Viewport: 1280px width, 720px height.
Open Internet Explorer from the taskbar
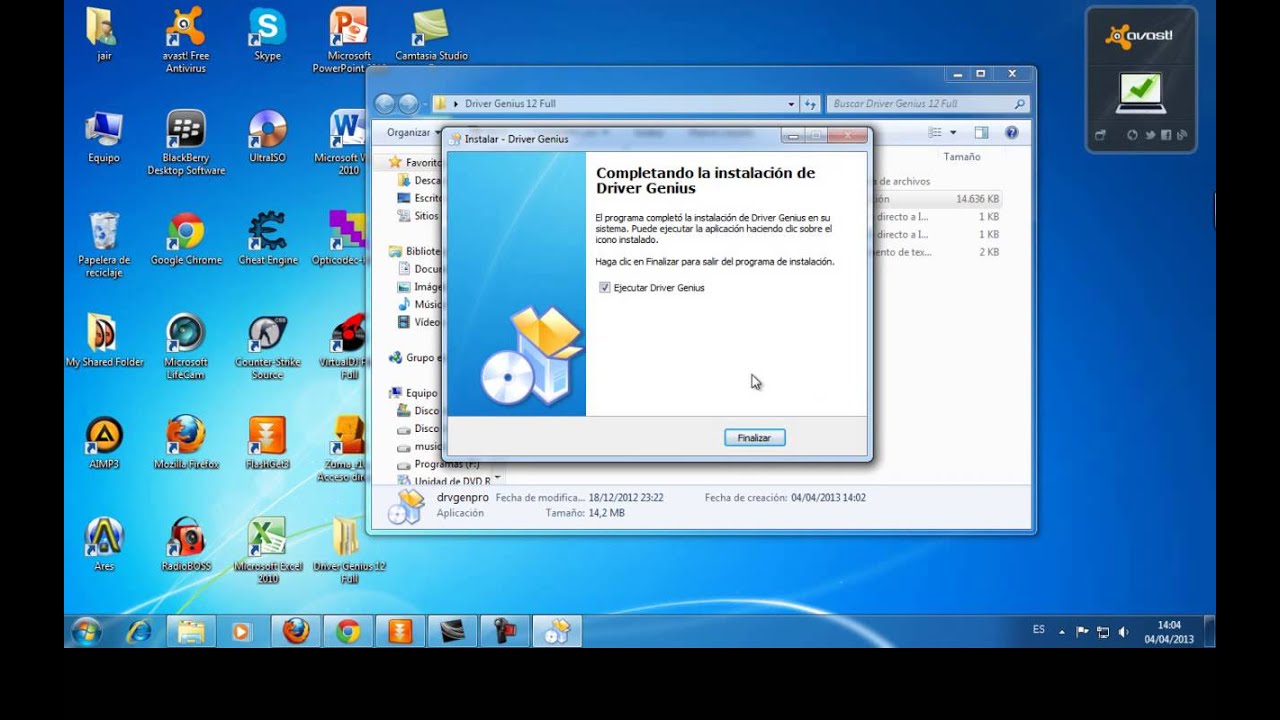pos(139,631)
